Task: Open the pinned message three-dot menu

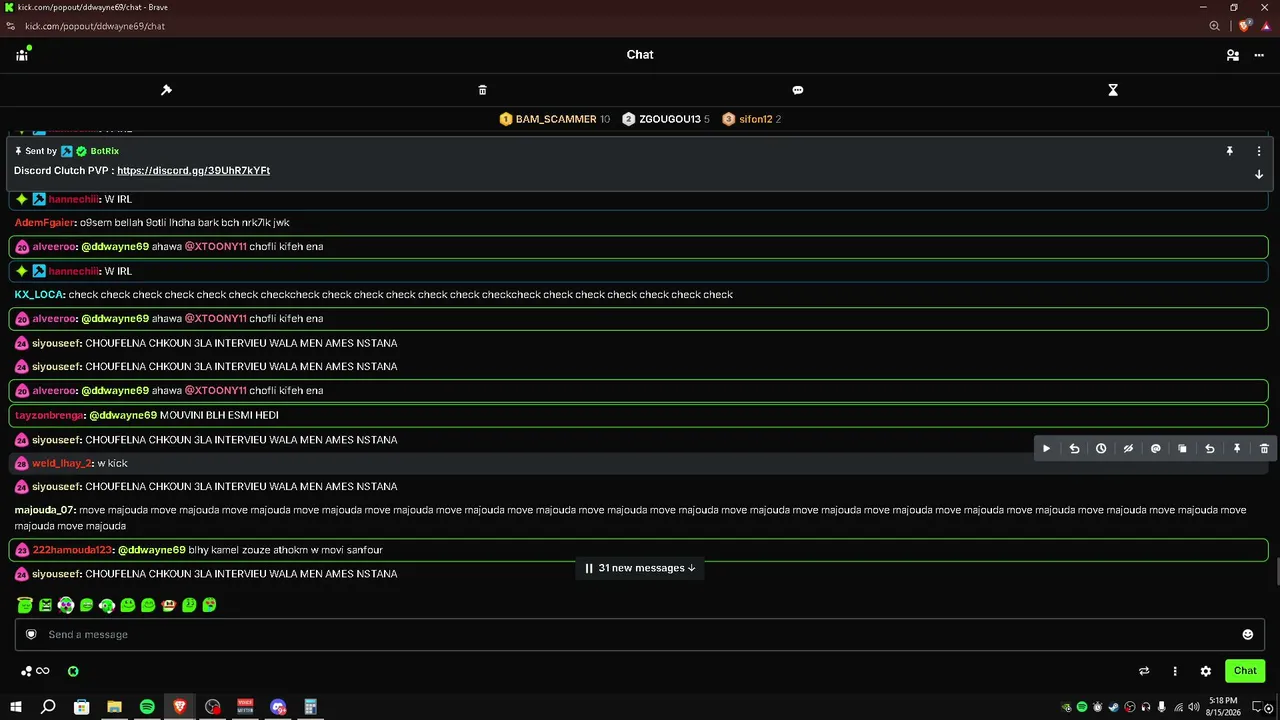Action: (1259, 151)
